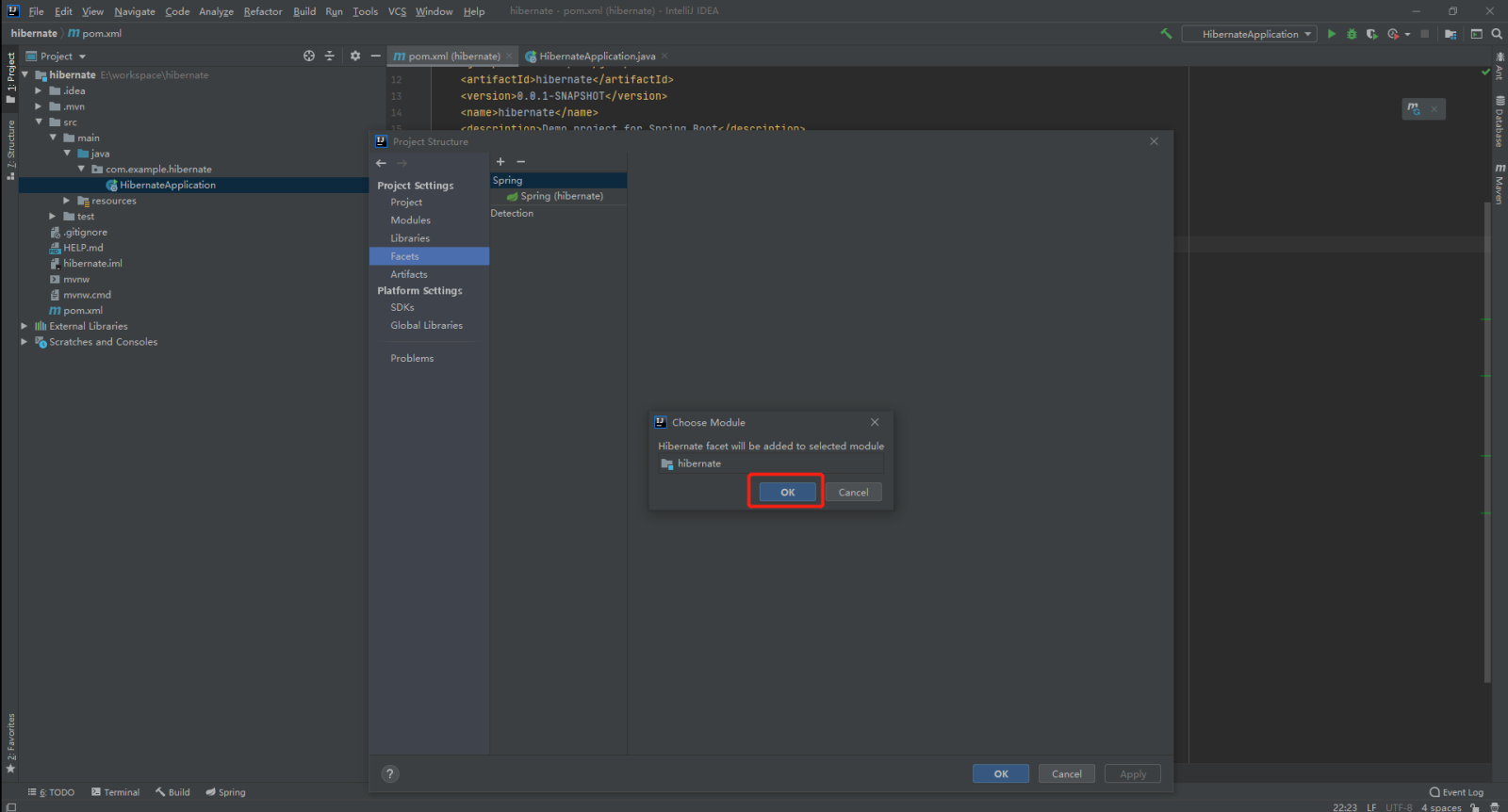The image size is (1508, 812).
Task: Click Cancel in Choose Module dialog
Action: pos(853,493)
